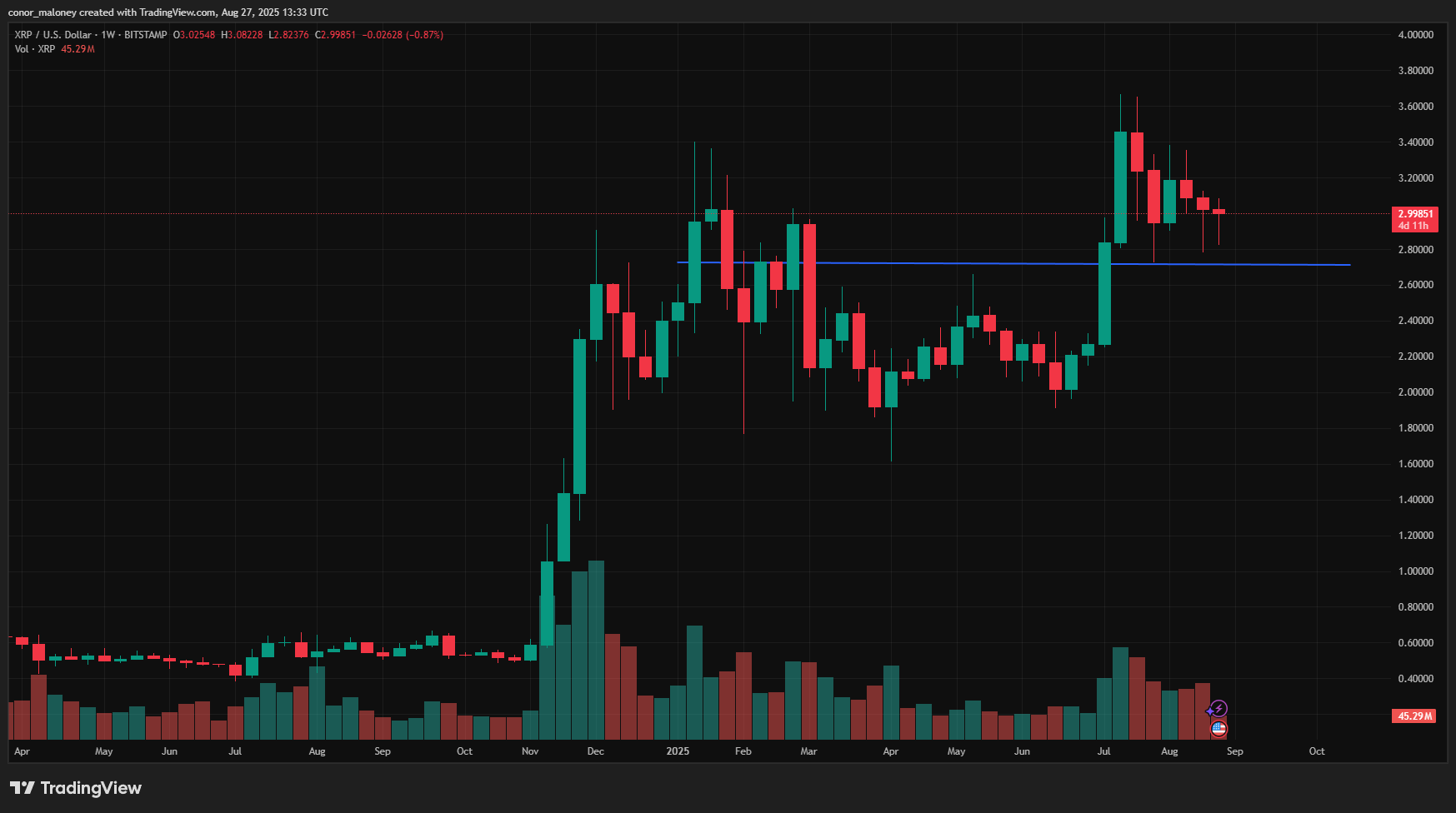
Task: Click the 2.80000 price axis label
Action: pyautogui.click(x=1416, y=250)
